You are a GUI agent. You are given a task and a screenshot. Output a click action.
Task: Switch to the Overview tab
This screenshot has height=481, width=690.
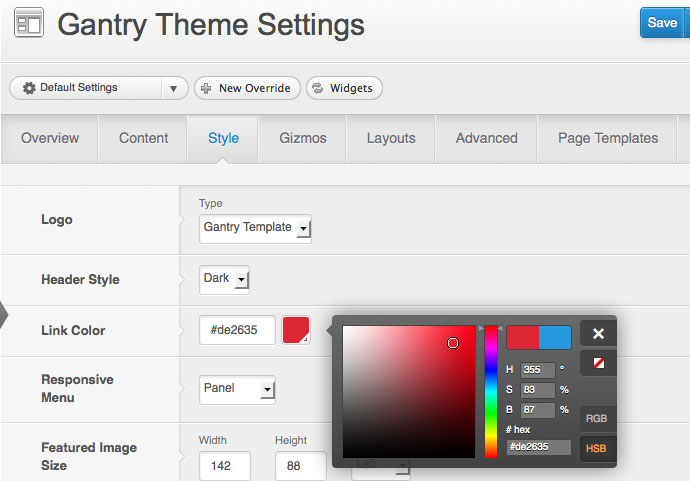click(x=49, y=138)
